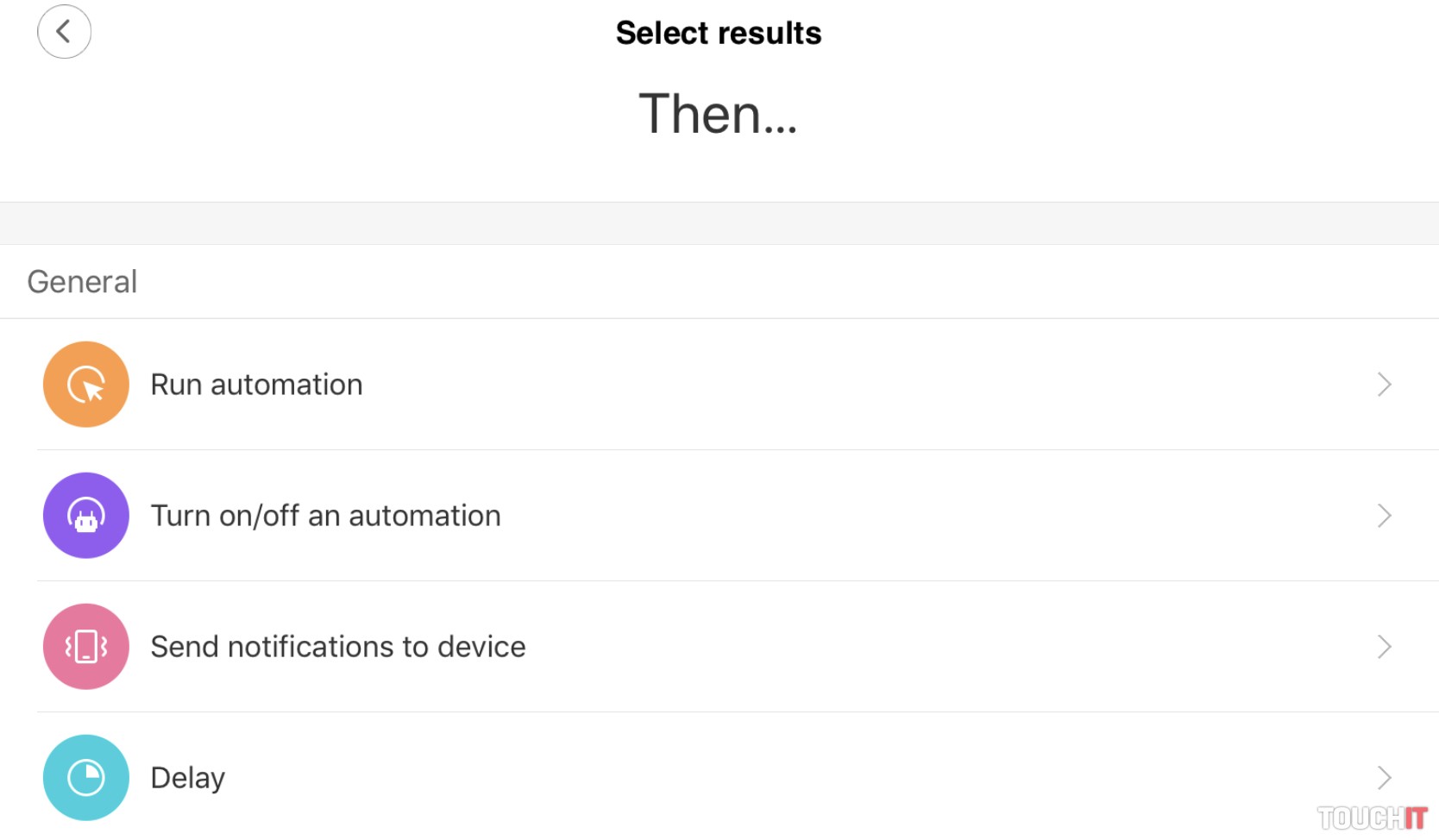This screenshot has height=840, width=1439.
Task: Click the gray divider band above General
Action: [718, 223]
